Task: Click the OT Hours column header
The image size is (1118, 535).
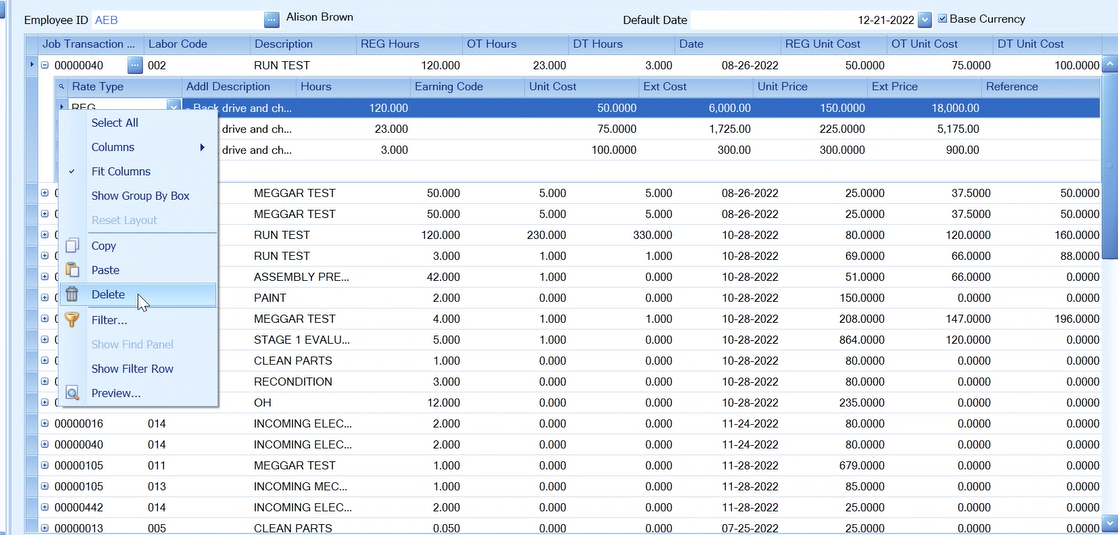Action: 516,44
